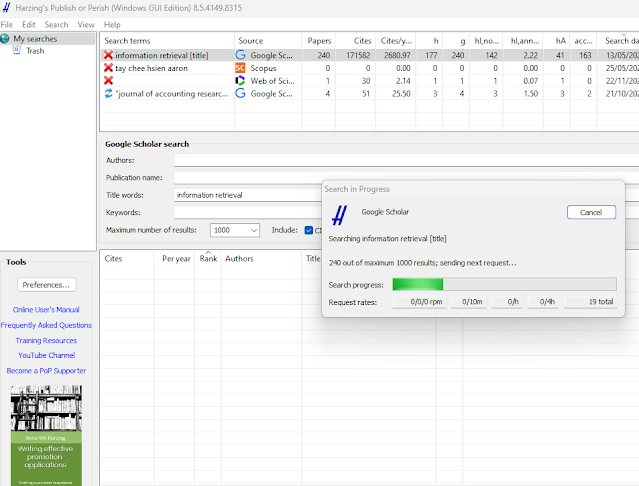Click the red X status icon beside information retrieval
The image size is (639, 486).
click(108, 55)
